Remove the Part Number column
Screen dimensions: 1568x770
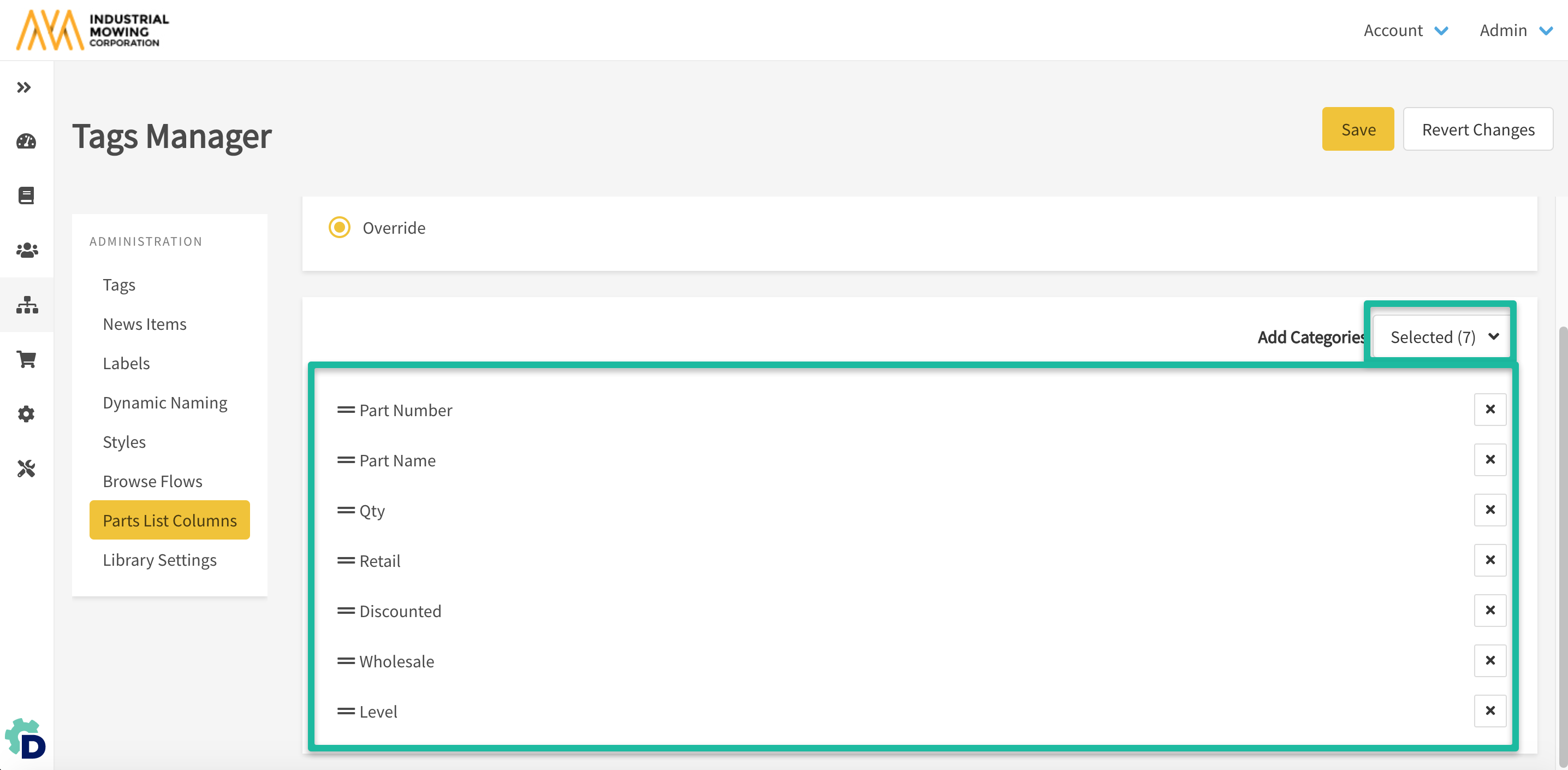(1489, 409)
